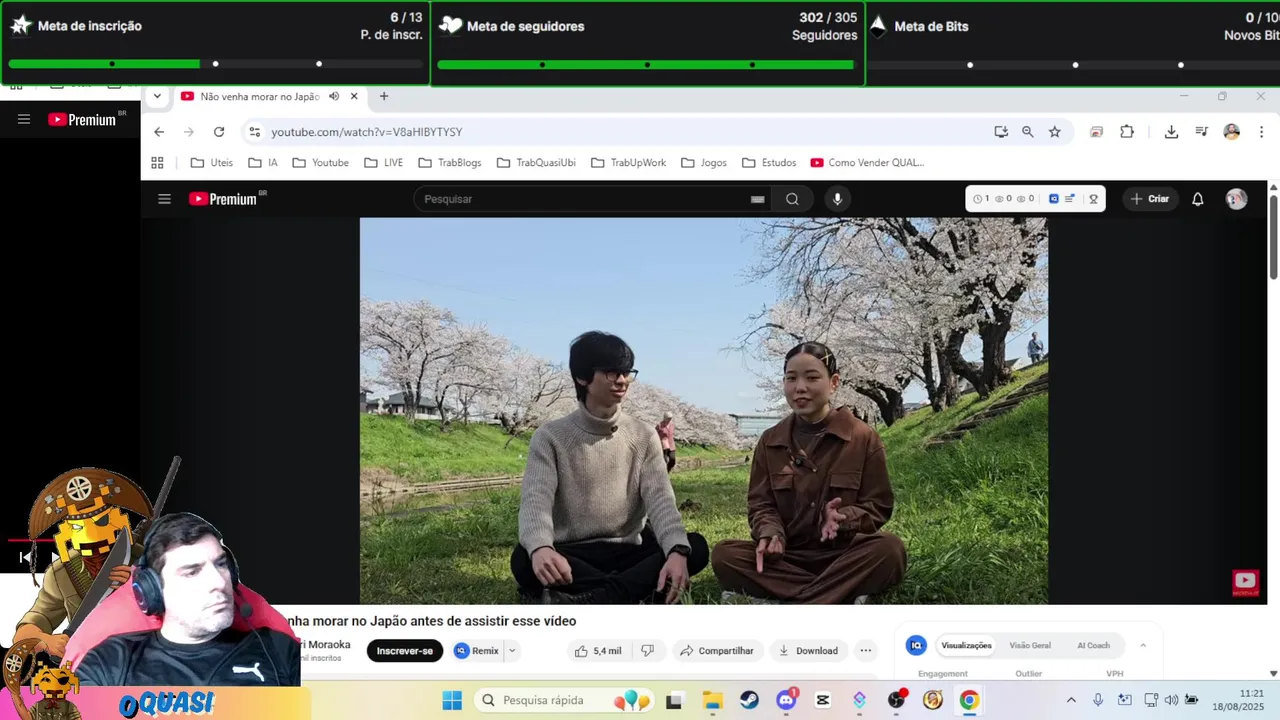
Task: Open the TrabBlogs bookmarks folder
Action: (450, 163)
